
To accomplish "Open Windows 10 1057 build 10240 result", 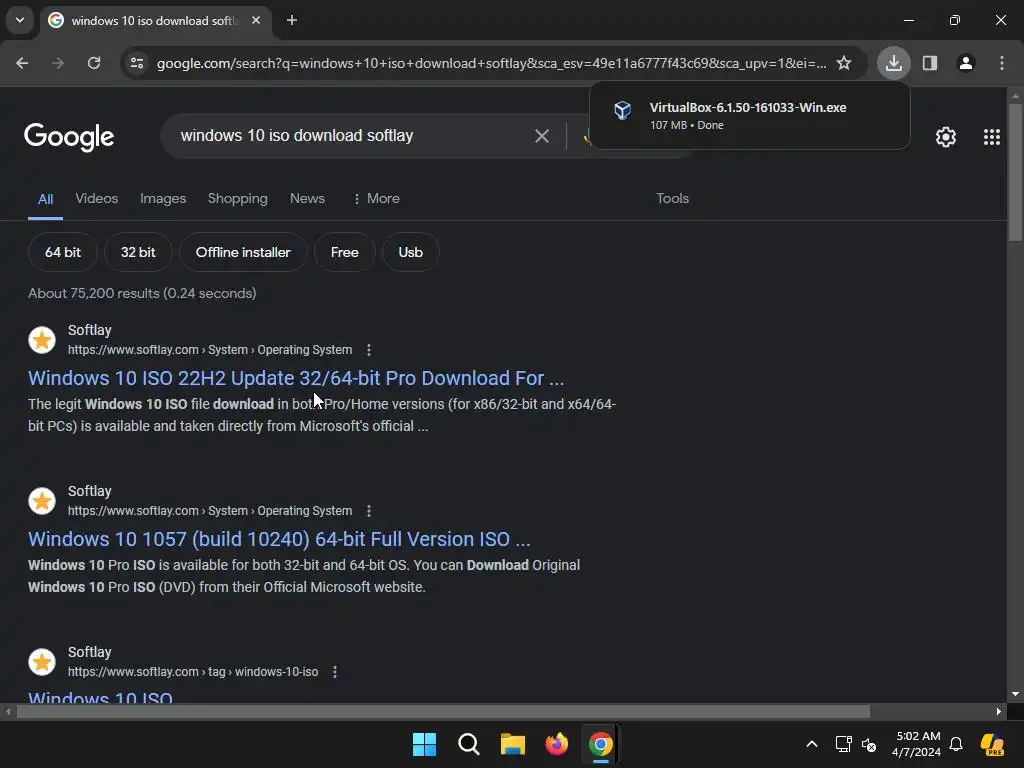I will 279,539.
